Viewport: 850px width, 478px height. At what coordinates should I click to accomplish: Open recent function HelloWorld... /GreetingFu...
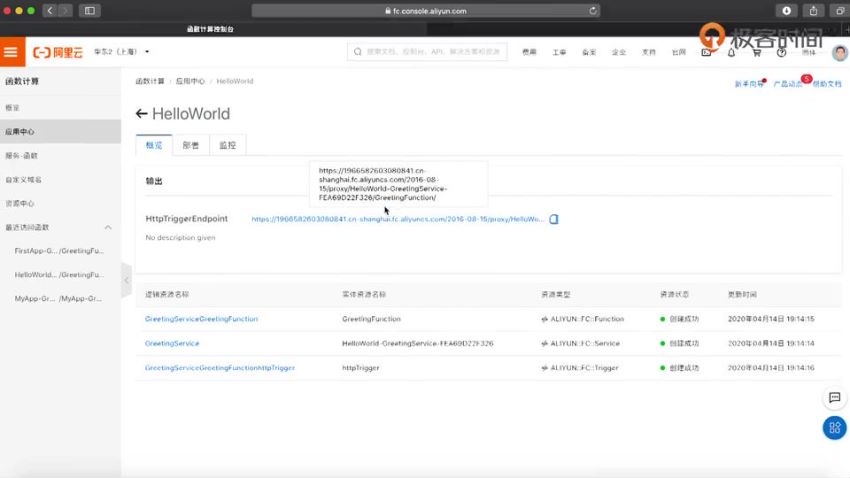tap(59, 275)
